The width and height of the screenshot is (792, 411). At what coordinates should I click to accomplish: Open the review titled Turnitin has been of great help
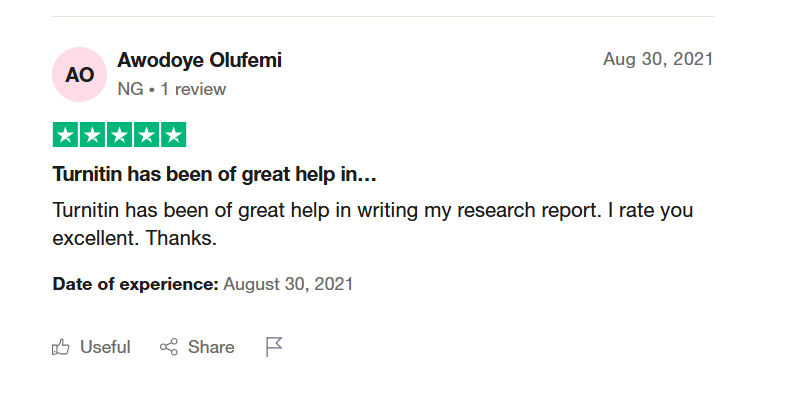pos(215,174)
